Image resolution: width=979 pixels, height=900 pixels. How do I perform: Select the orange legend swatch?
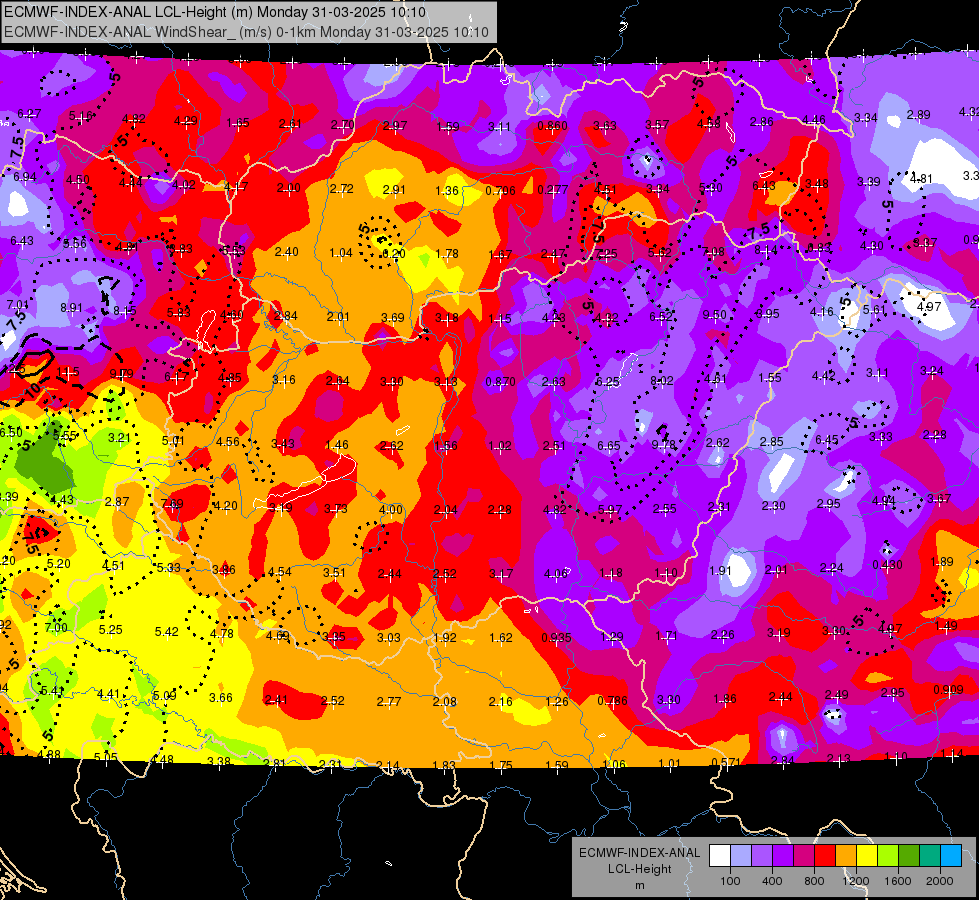click(x=846, y=855)
